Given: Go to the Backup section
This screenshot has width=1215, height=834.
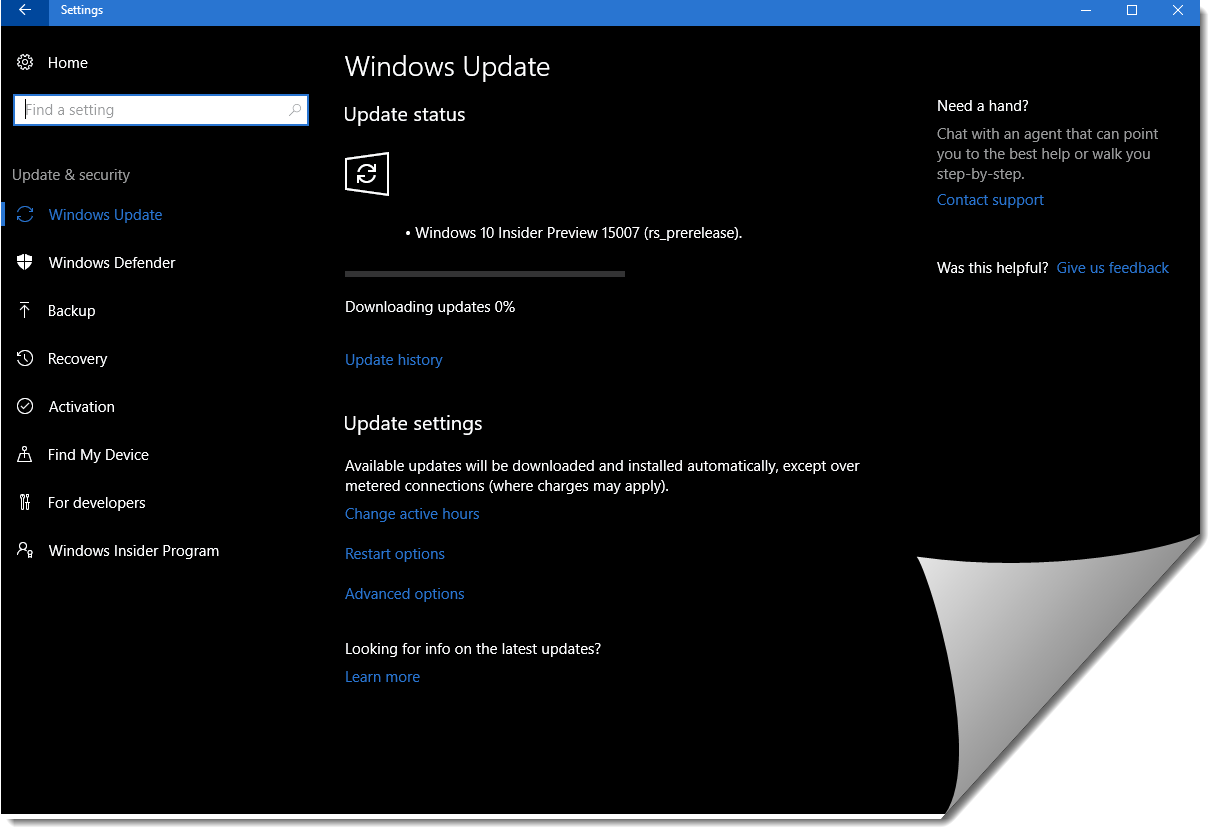Looking at the screenshot, I should pos(72,311).
